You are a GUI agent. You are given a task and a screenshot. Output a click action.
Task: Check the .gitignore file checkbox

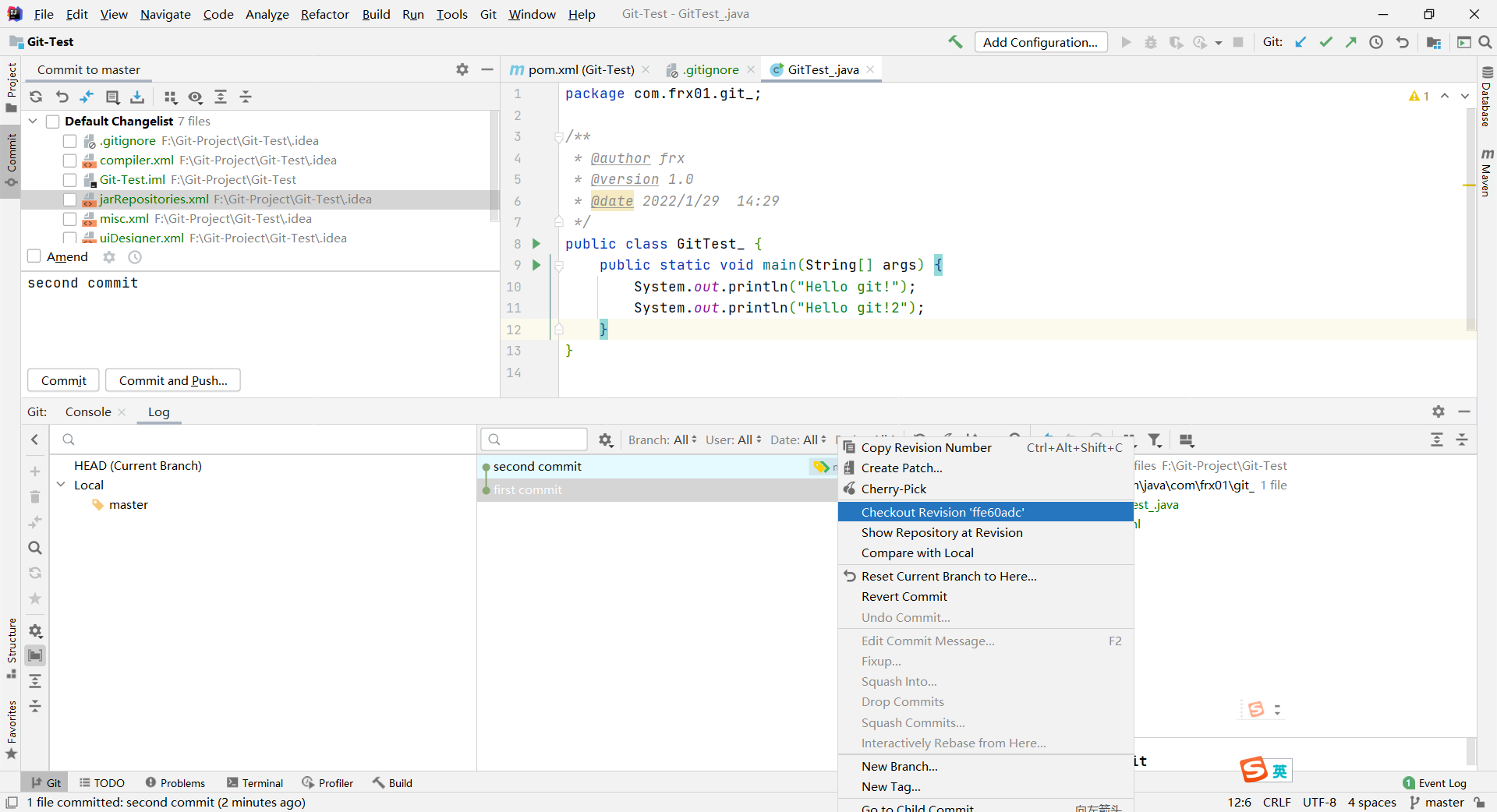click(69, 141)
